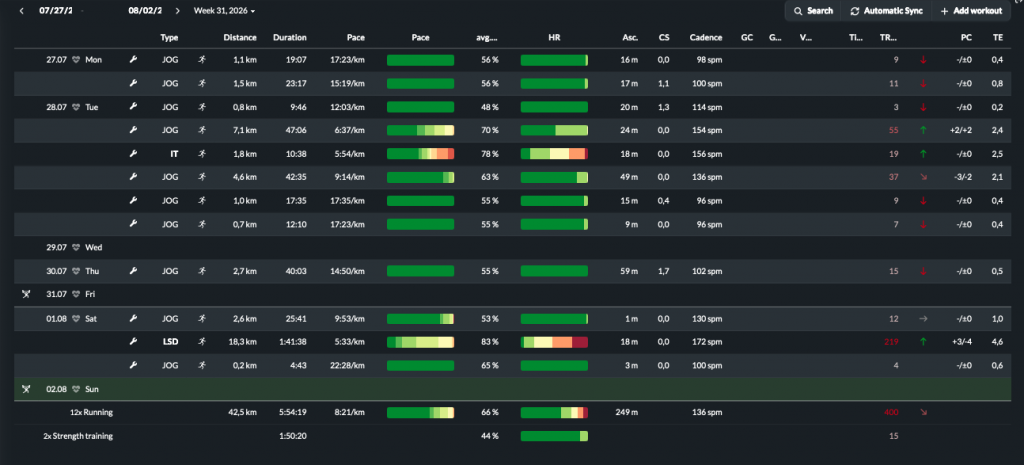This screenshot has width=1024, height=465.
Task: Click the wrench icon on the LSD workout row
Action: 133,342
